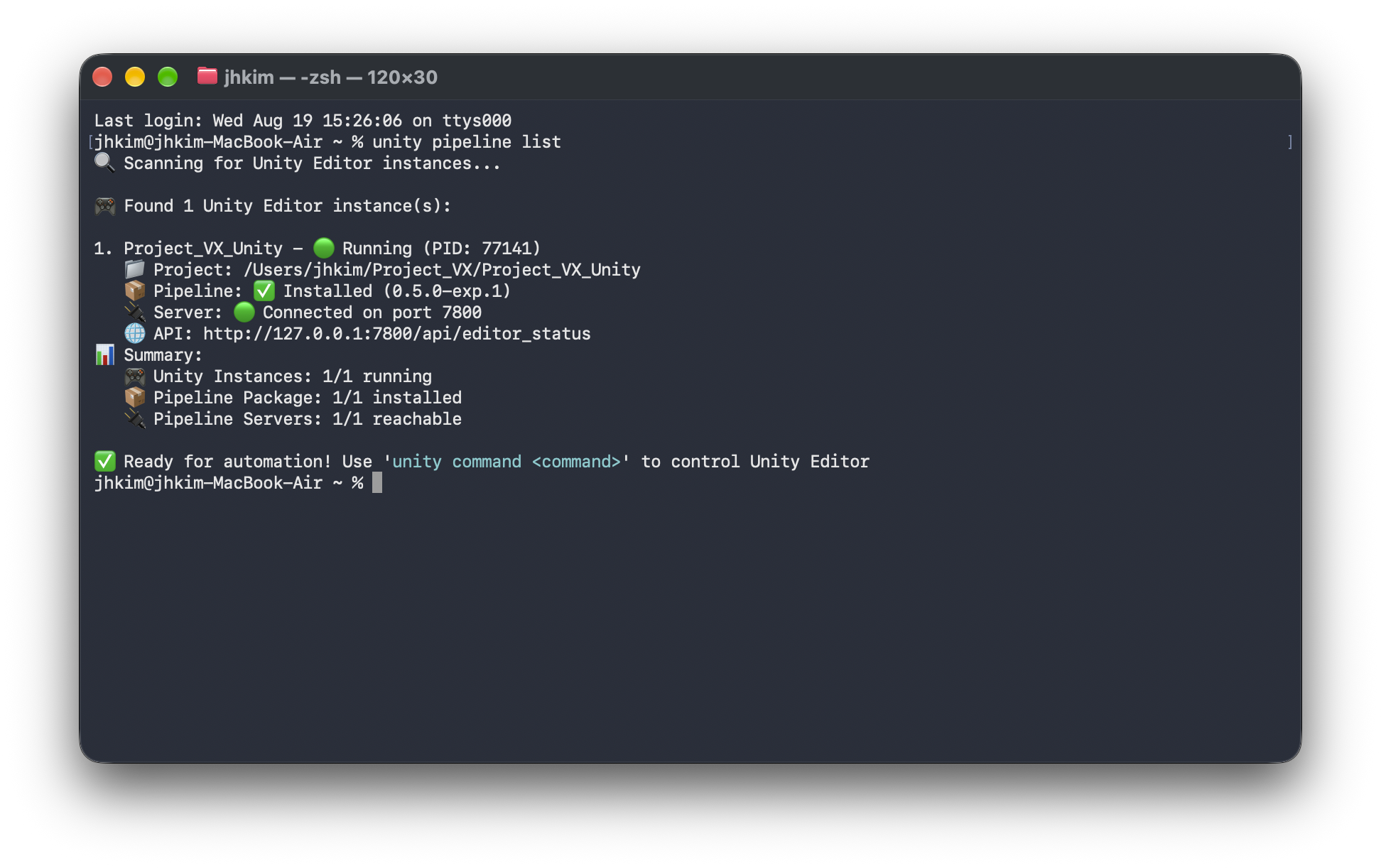
Task: Click the red folder icon in title bar
Action: click(x=207, y=76)
